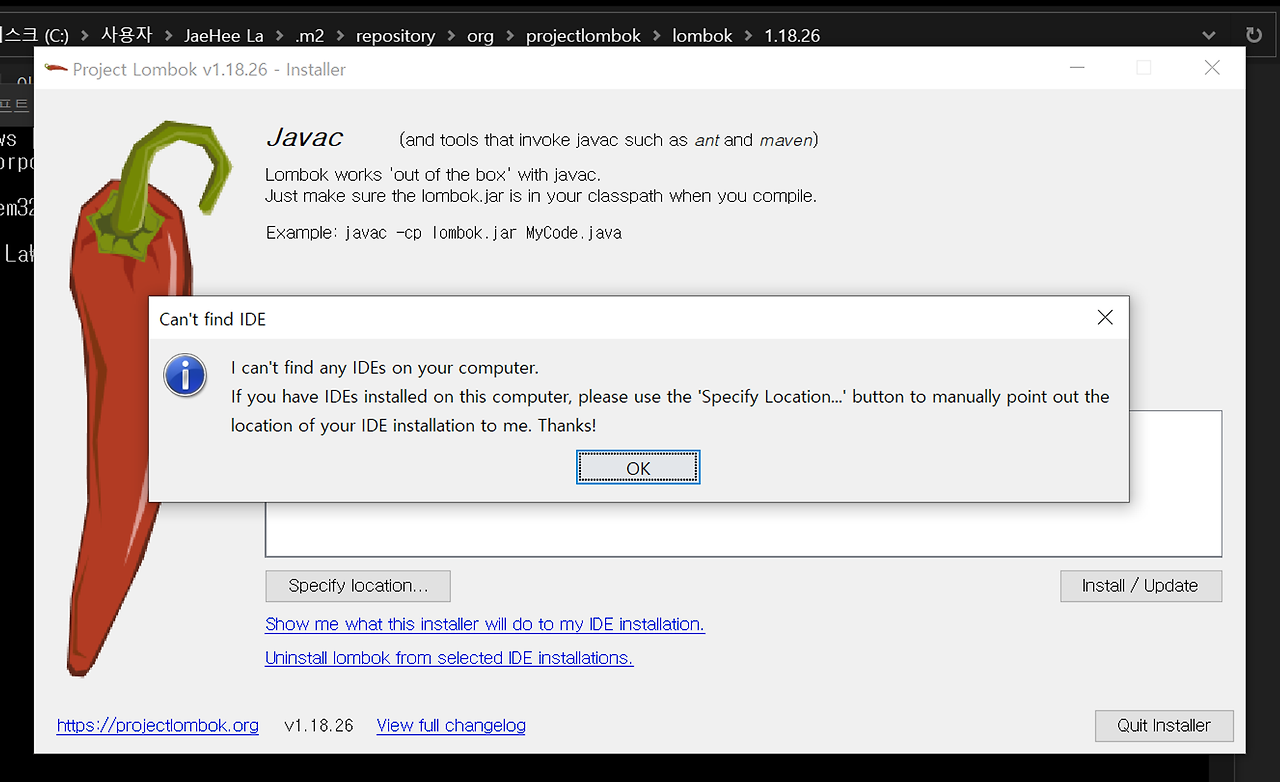
Task: Click text "I can't find any IDEs on your computer."
Action: pos(385,368)
